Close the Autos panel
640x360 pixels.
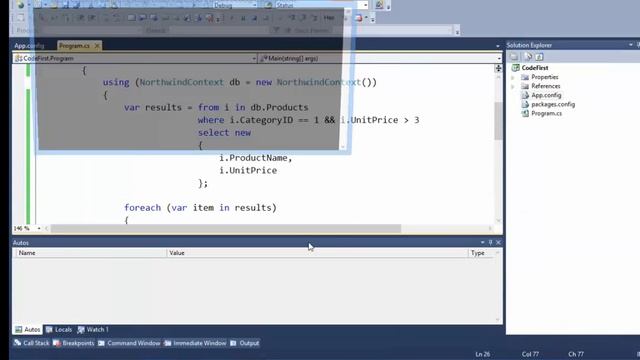click(498, 242)
